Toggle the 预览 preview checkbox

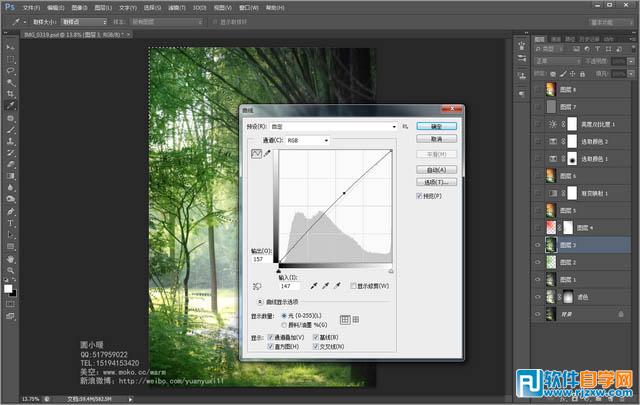point(419,196)
